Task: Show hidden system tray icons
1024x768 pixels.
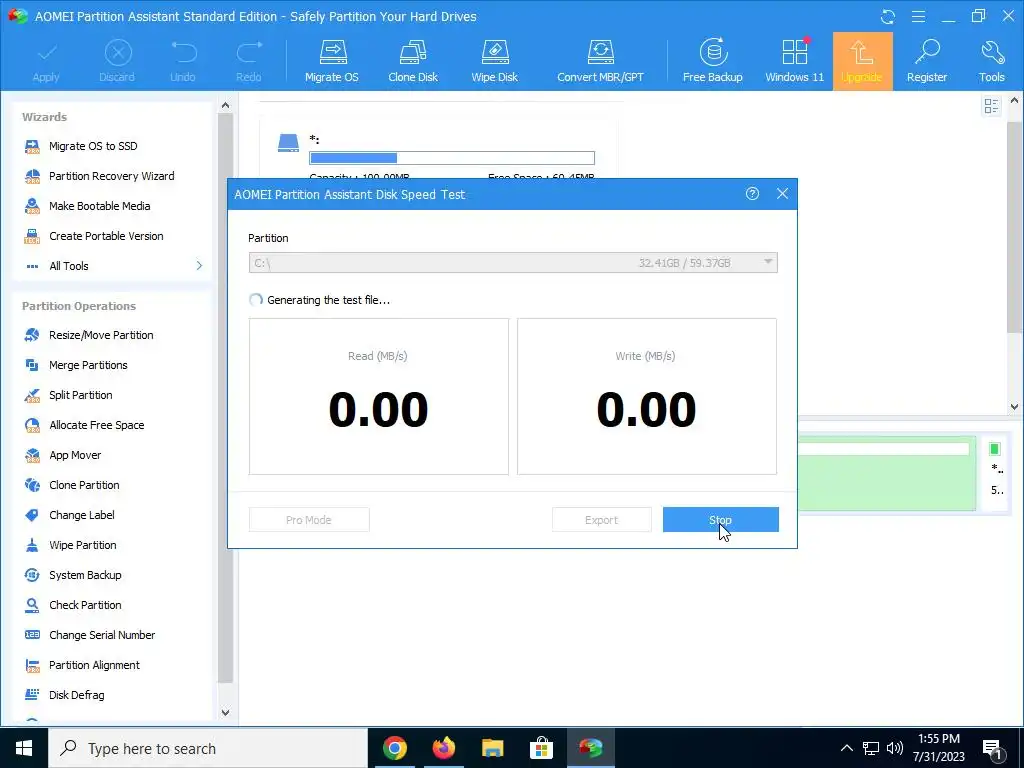Action: click(846, 748)
